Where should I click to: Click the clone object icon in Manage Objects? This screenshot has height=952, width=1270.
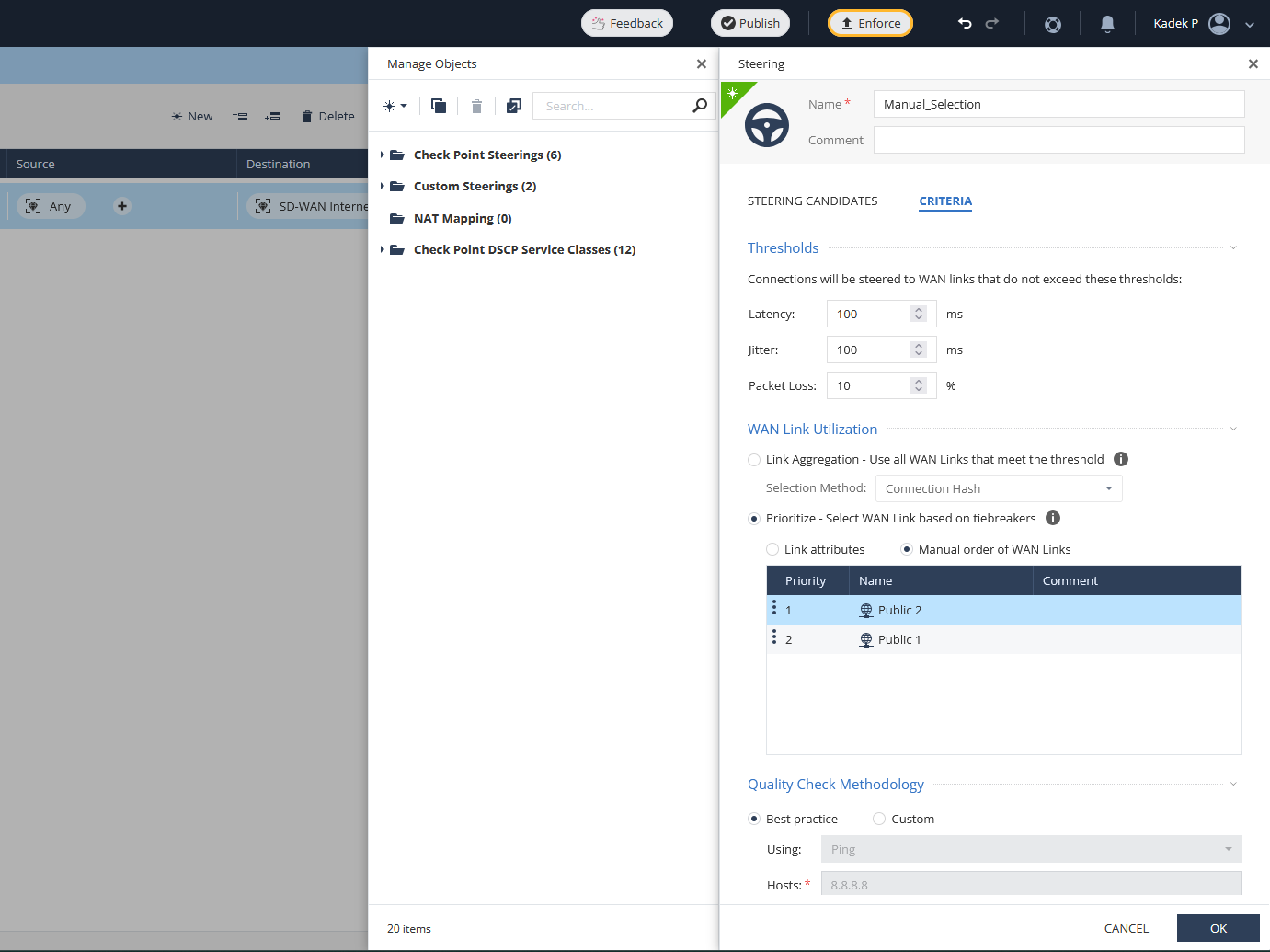tap(439, 107)
